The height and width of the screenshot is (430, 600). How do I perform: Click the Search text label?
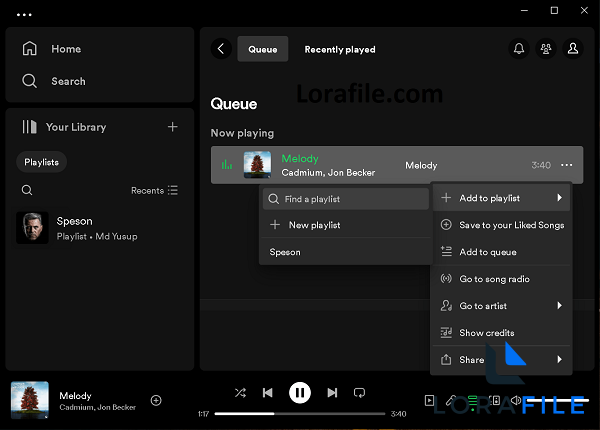[x=68, y=81]
